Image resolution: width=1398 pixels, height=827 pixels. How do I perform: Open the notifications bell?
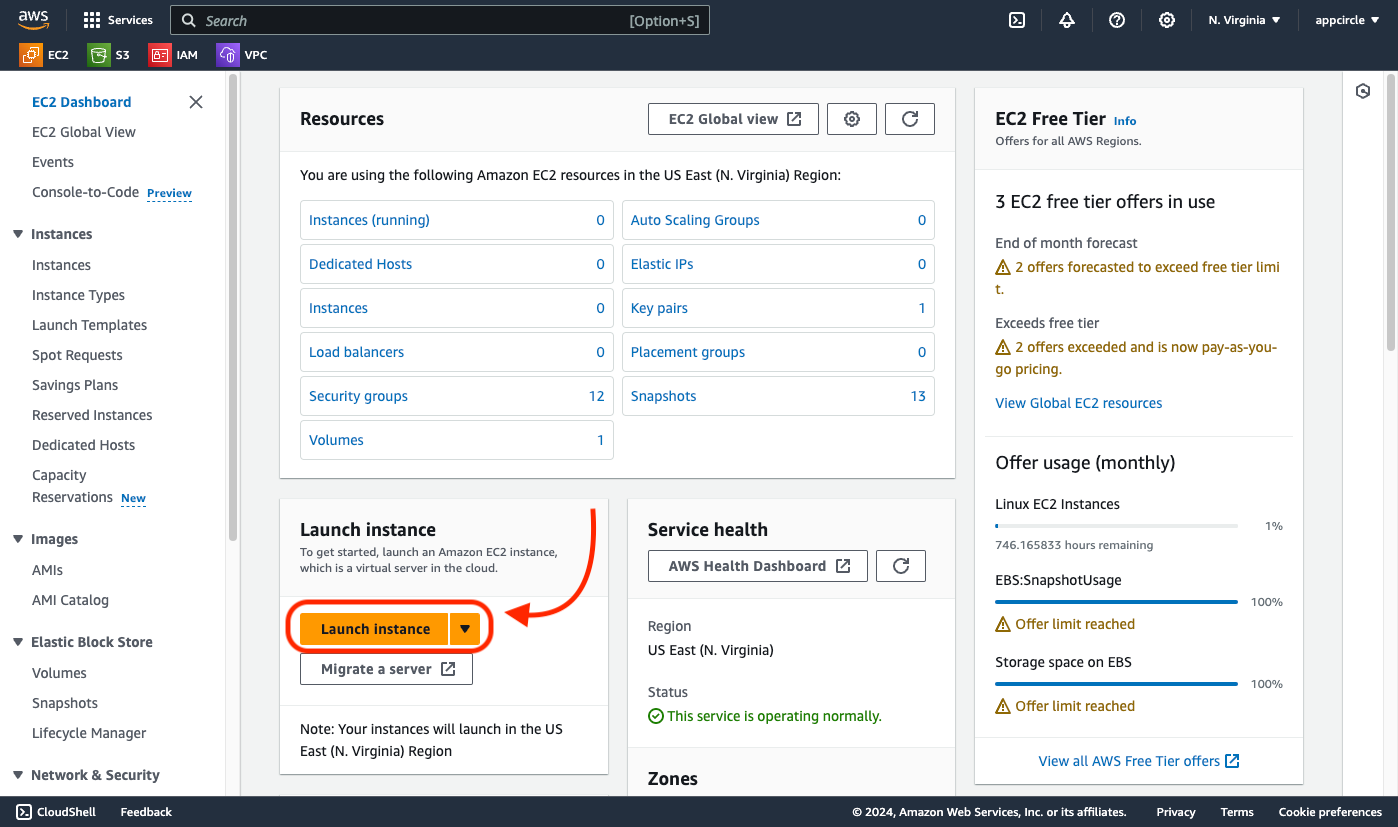coord(1067,20)
